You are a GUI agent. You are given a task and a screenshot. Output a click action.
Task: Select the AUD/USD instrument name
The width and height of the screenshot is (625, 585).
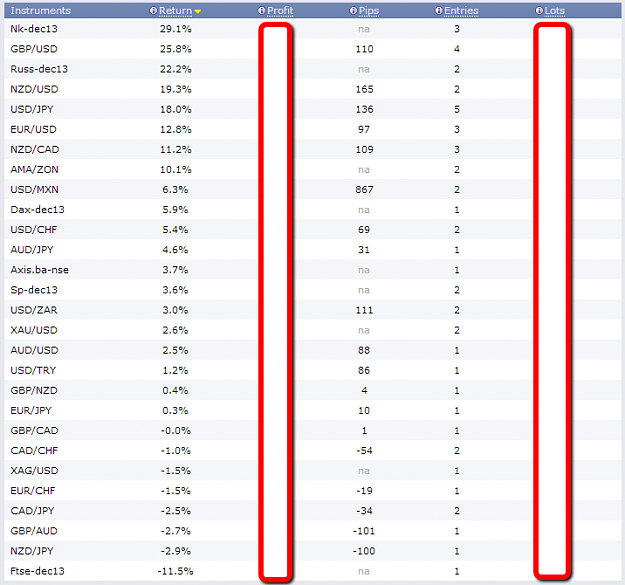point(34,350)
